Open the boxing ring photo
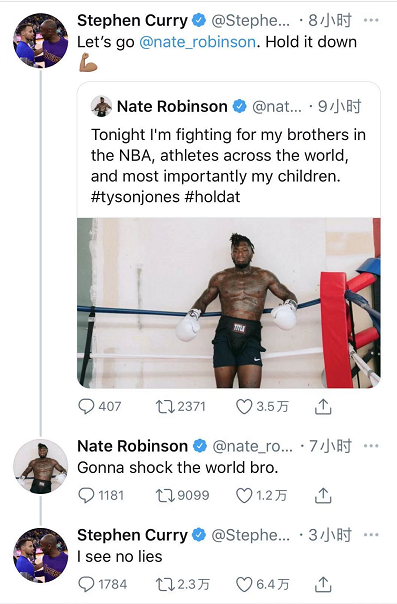397x604 pixels. point(229,303)
